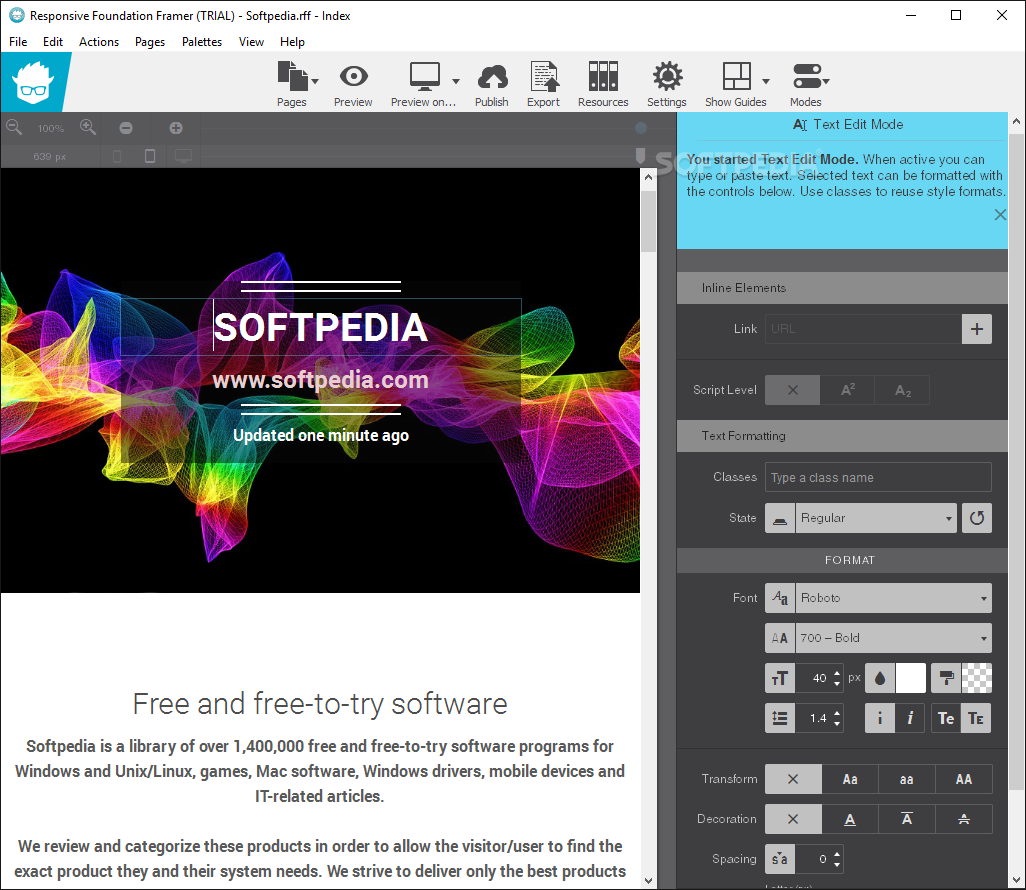Set script level to none (X)

click(792, 390)
